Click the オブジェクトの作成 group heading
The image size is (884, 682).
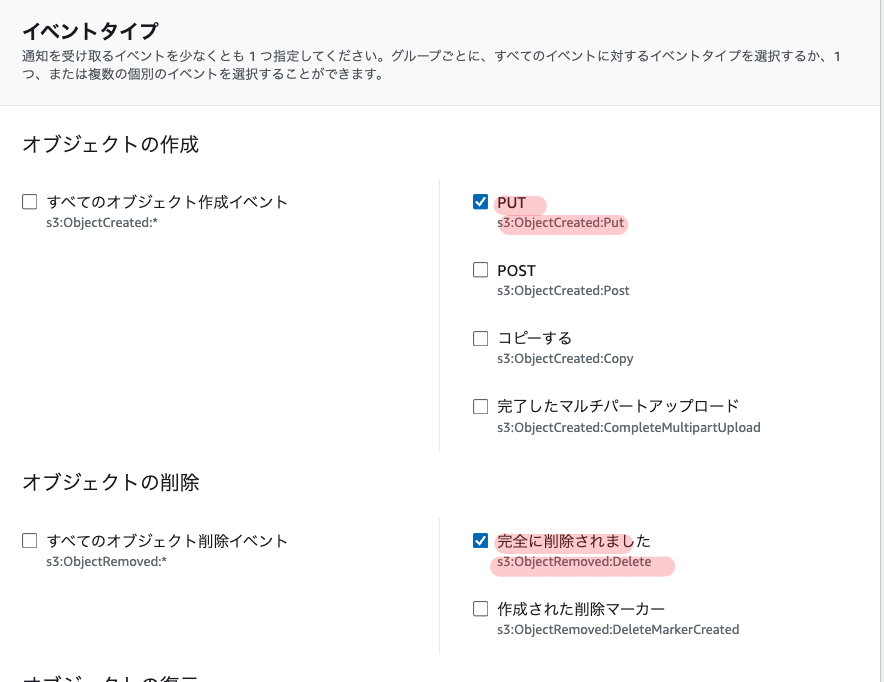[x=110, y=144]
